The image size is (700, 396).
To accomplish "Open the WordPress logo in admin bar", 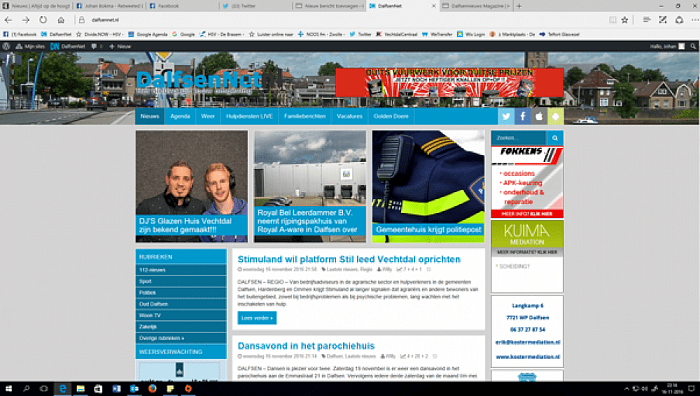I will pyautogui.click(x=6, y=46).
